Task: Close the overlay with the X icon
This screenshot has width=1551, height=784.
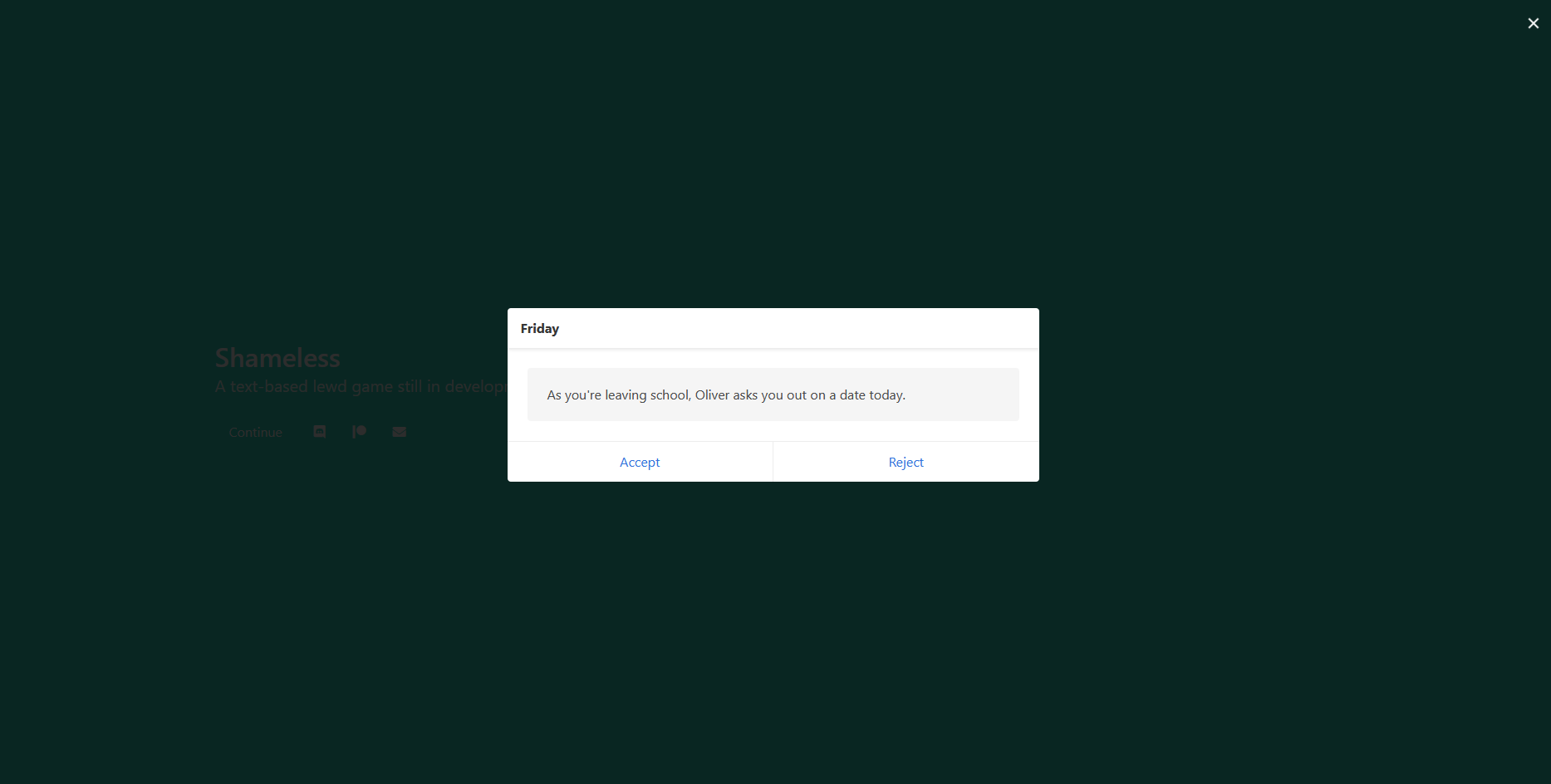Action: point(1533,23)
